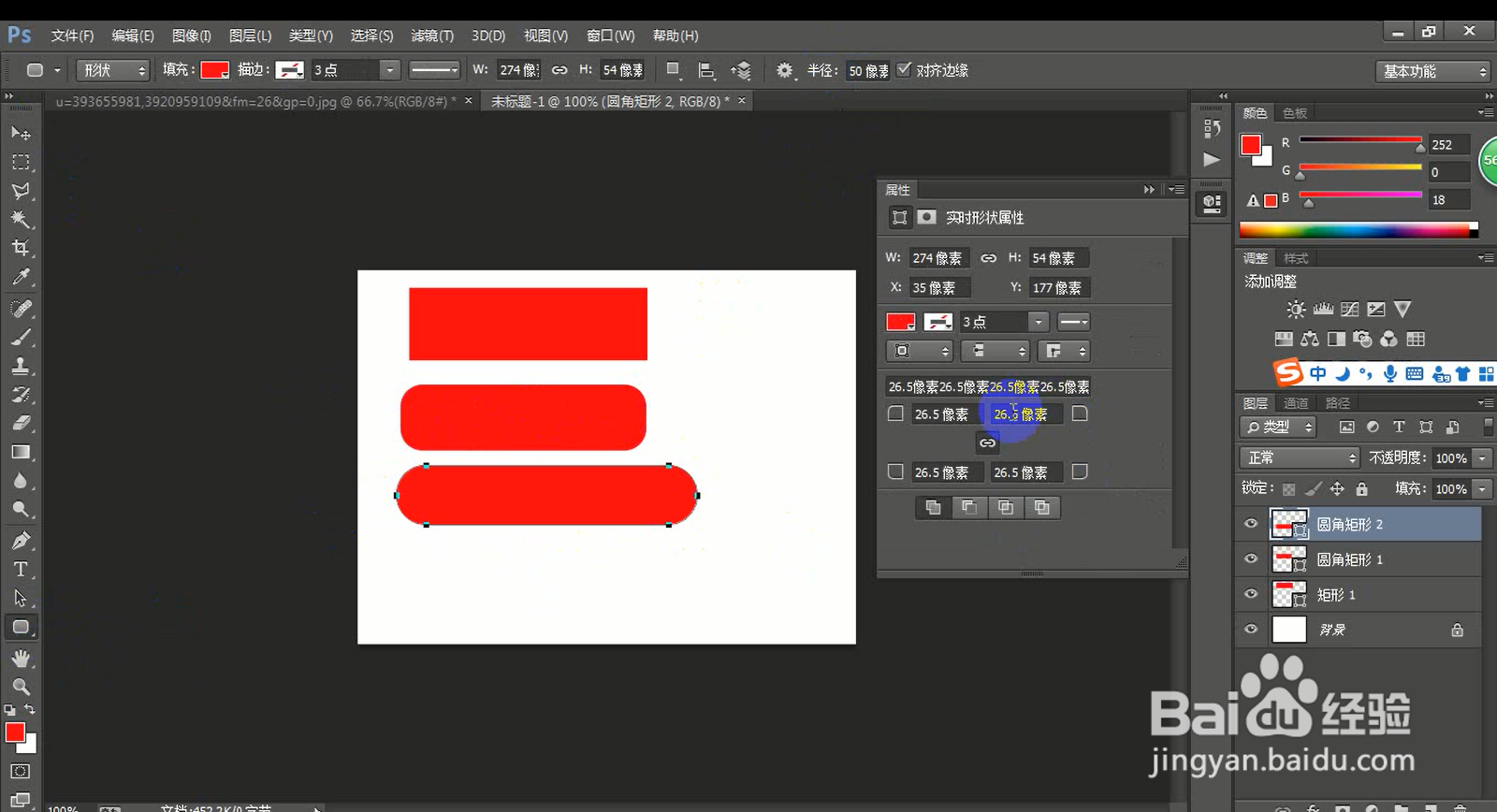1497x812 pixels.
Task: Click the fill color swatch in options bar
Action: [215, 70]
